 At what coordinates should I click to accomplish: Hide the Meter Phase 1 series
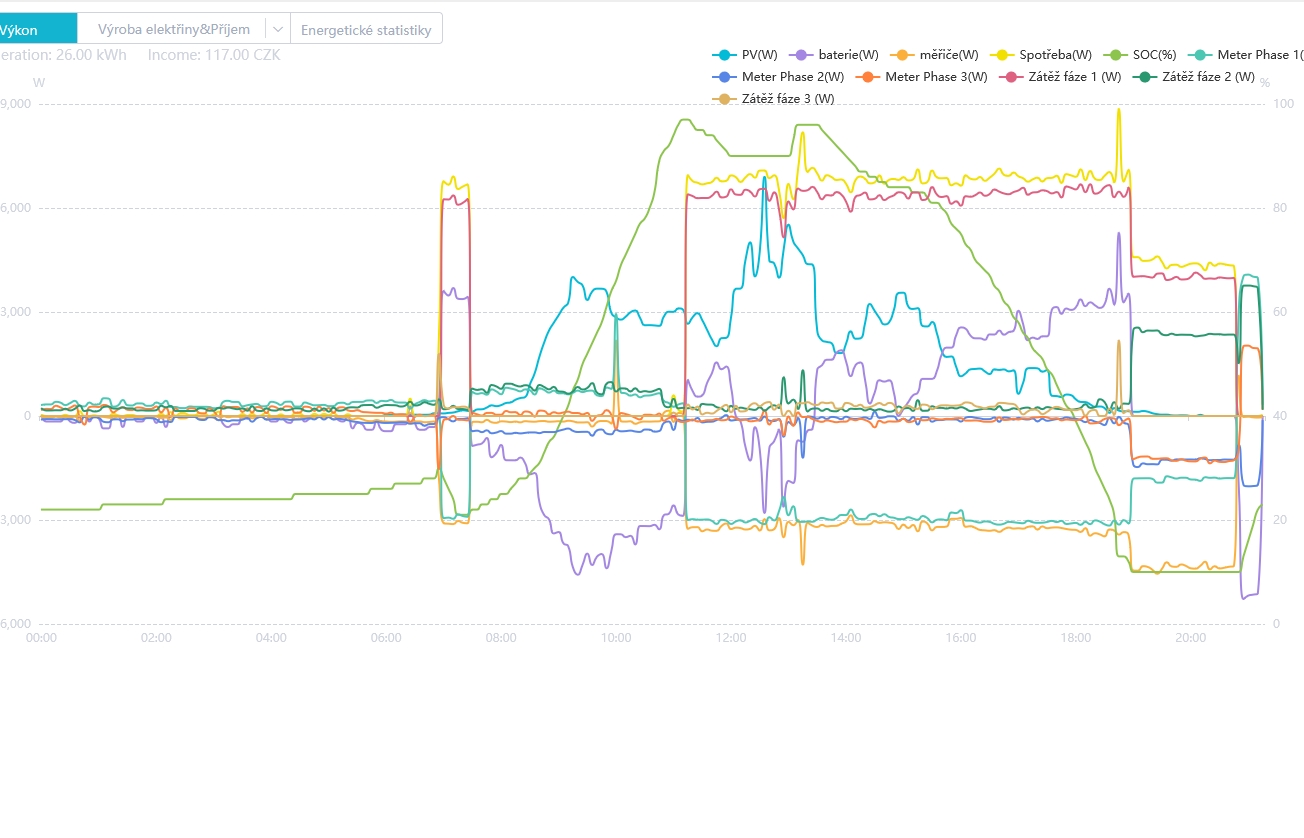coord(1246,55)
